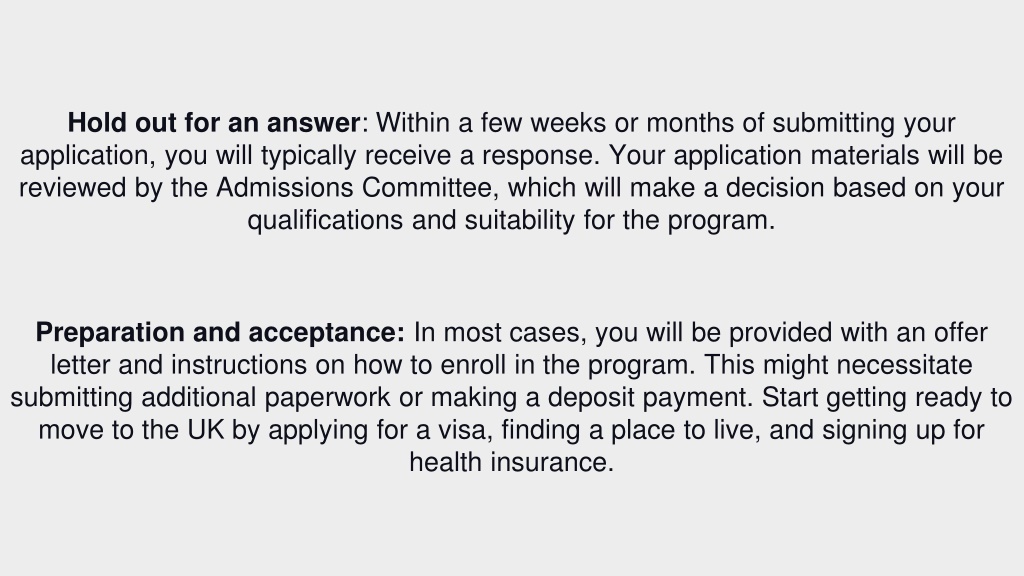Click the words 'offer letter' start, 'offer'
The image size is (1024, 576).
pyautogui.click(x=960, y=332)
